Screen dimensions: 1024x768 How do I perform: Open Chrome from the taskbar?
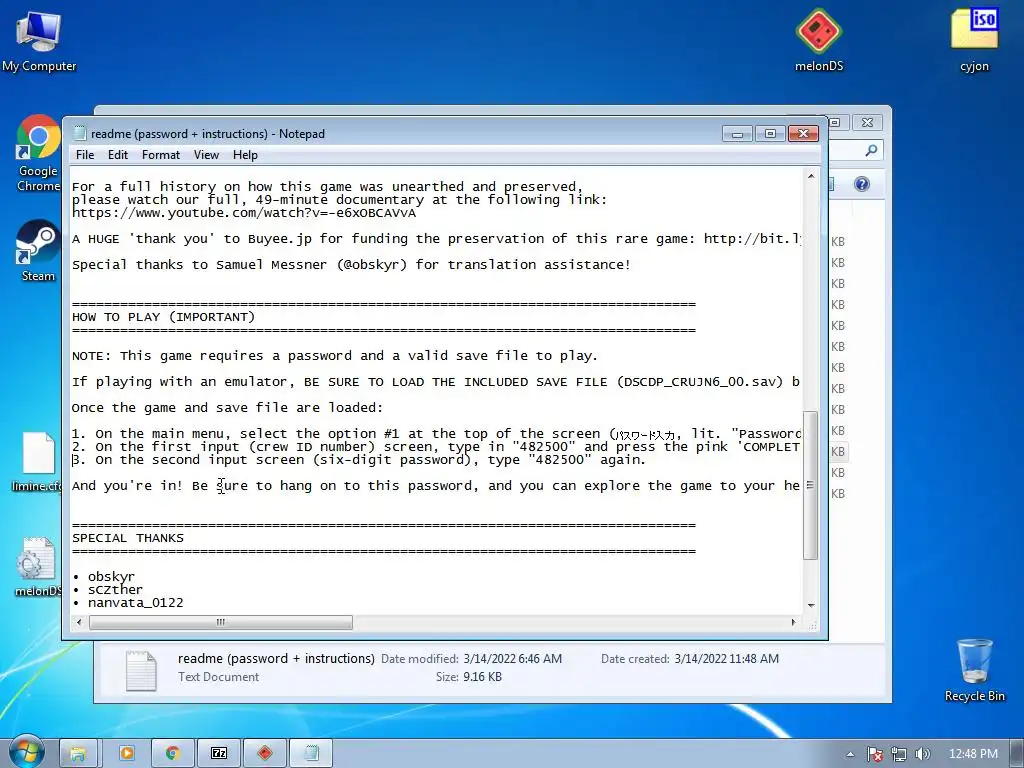[172, 753]
